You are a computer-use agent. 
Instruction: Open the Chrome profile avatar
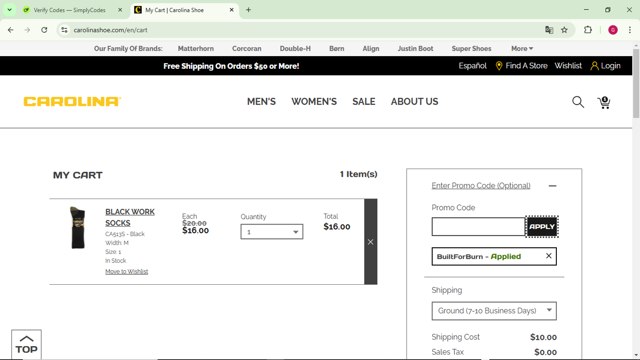613,30
